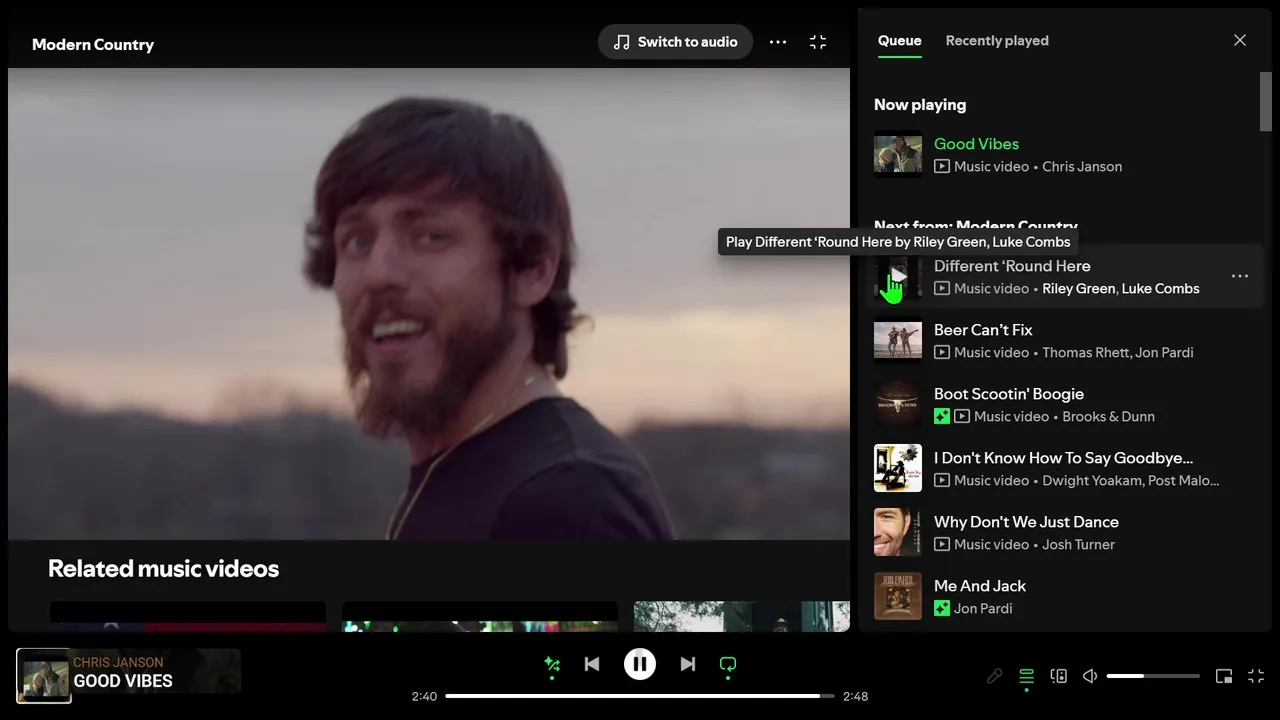Toggle the queue icon in the bottom bar
The height and width of the screenshot is (720, 1280).
click(x=1026, y=677)
